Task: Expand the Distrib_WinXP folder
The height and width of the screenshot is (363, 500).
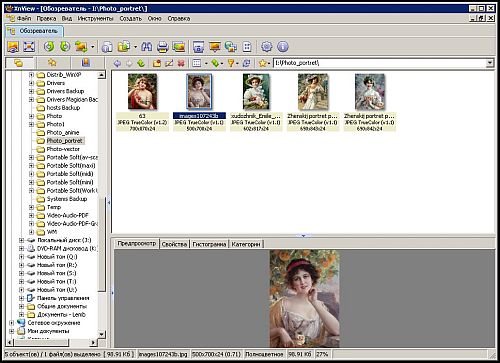Action: [x=31, y=75]
